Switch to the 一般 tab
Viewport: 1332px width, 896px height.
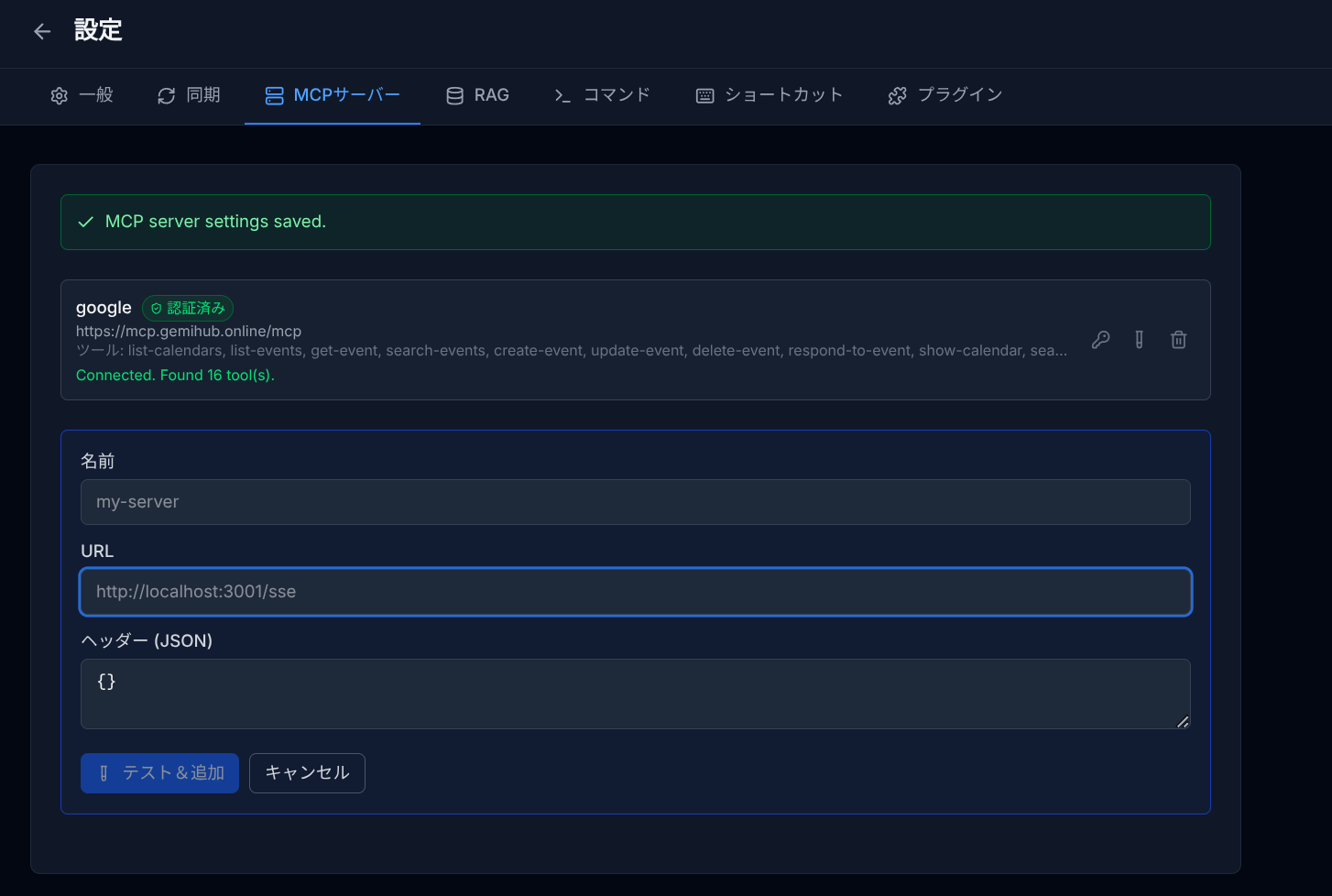click(x=82, y=95)
